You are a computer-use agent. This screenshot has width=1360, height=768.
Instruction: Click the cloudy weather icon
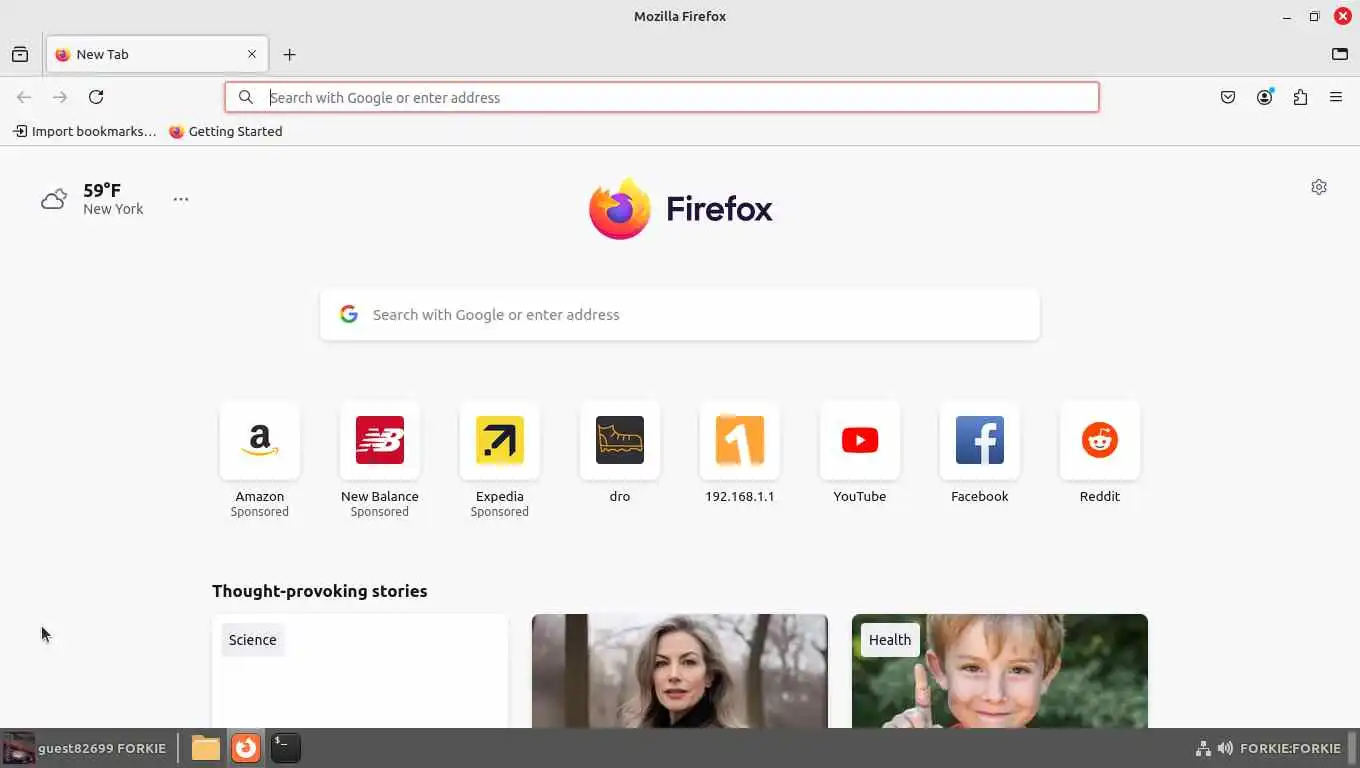point(54,199)
